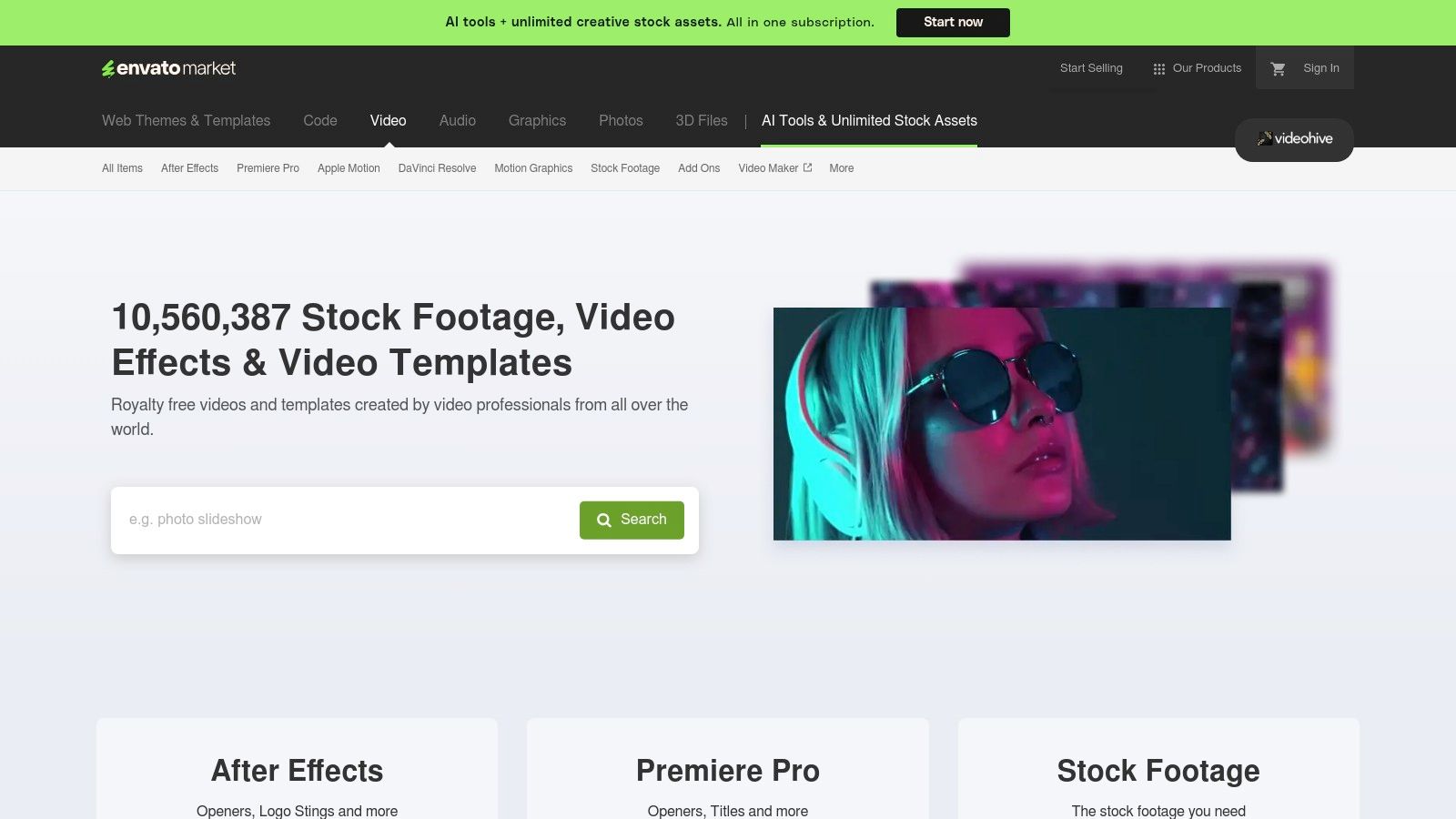
Task: Click the magnifier icon on the Search button
Action: pos(603,520)
